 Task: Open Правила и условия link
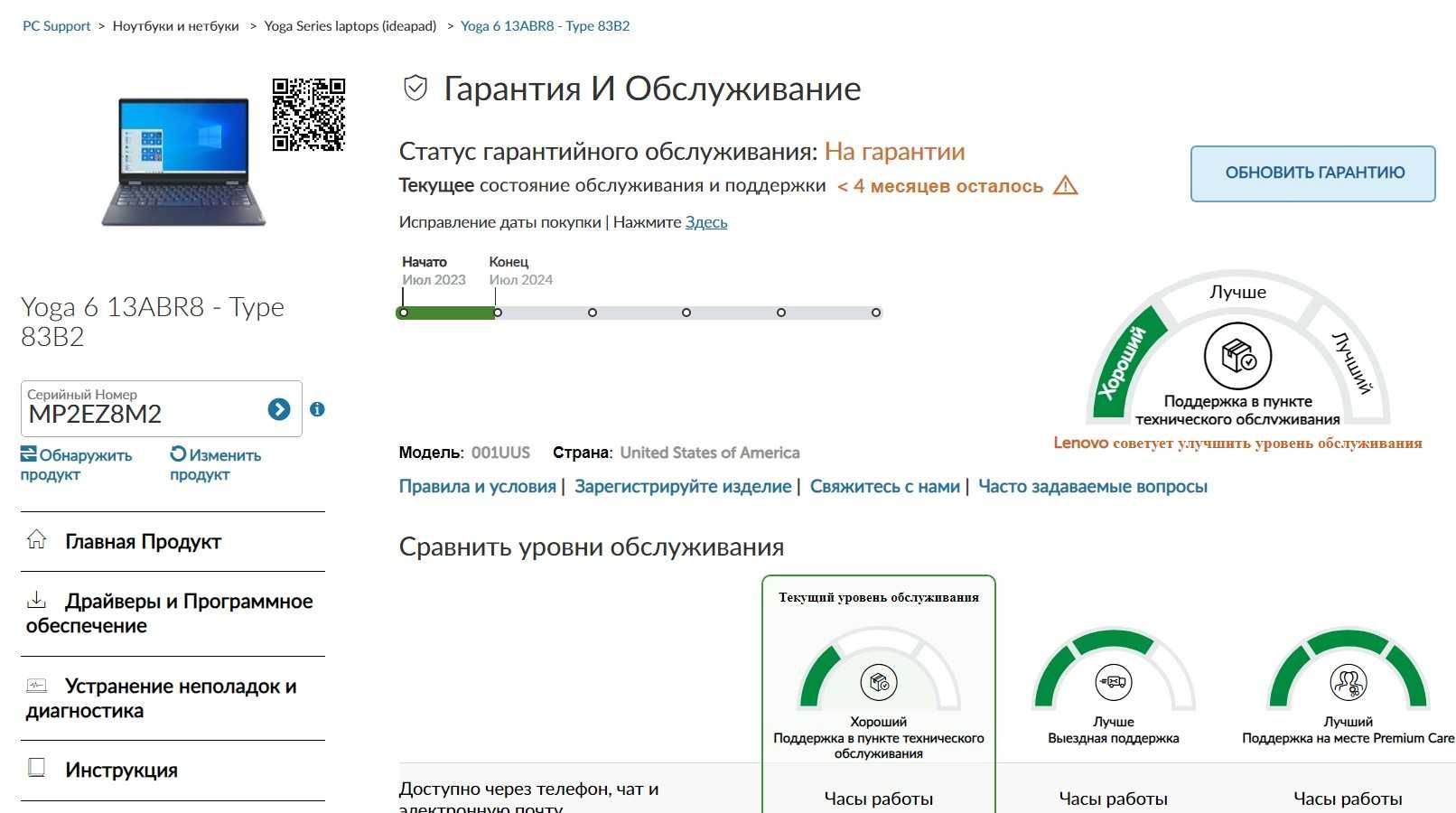pyautogui.click(x=478, y=486)
